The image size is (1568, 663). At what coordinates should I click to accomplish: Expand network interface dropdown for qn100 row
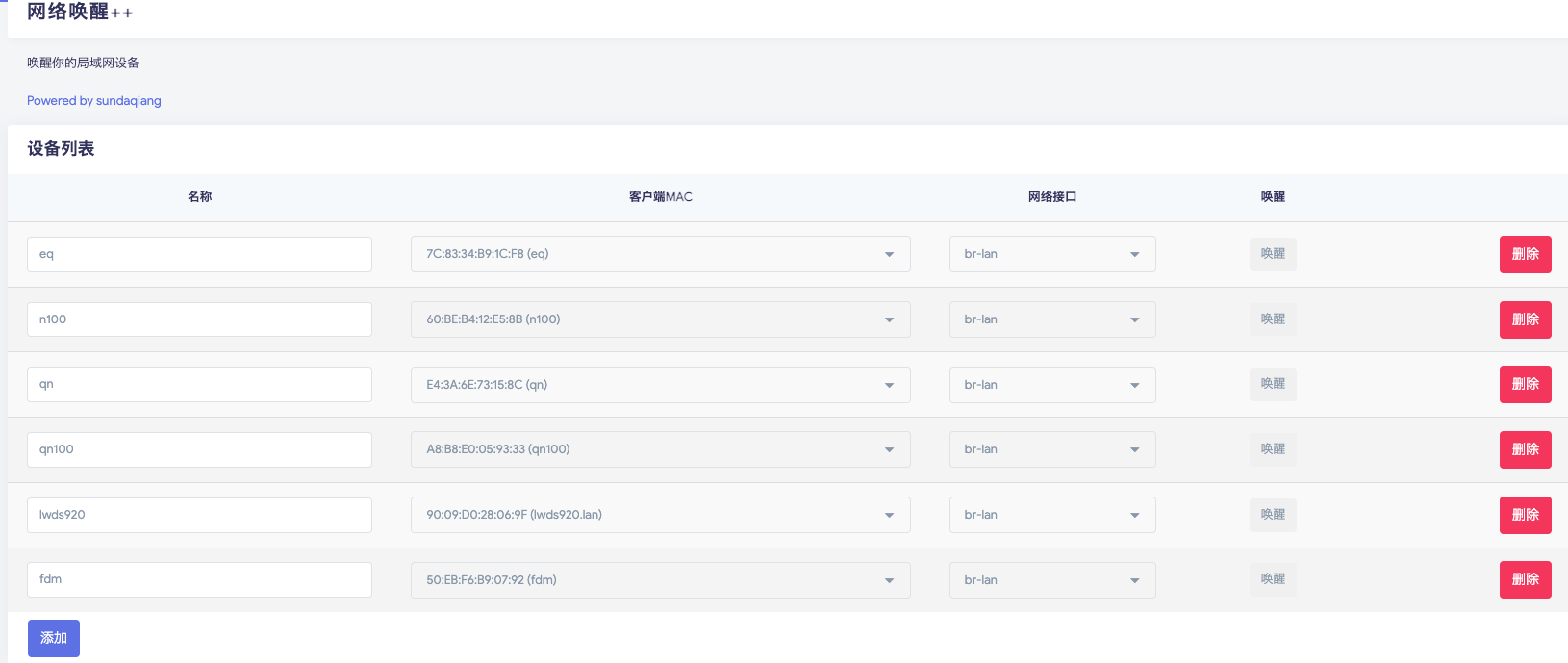click(1051, 449)
